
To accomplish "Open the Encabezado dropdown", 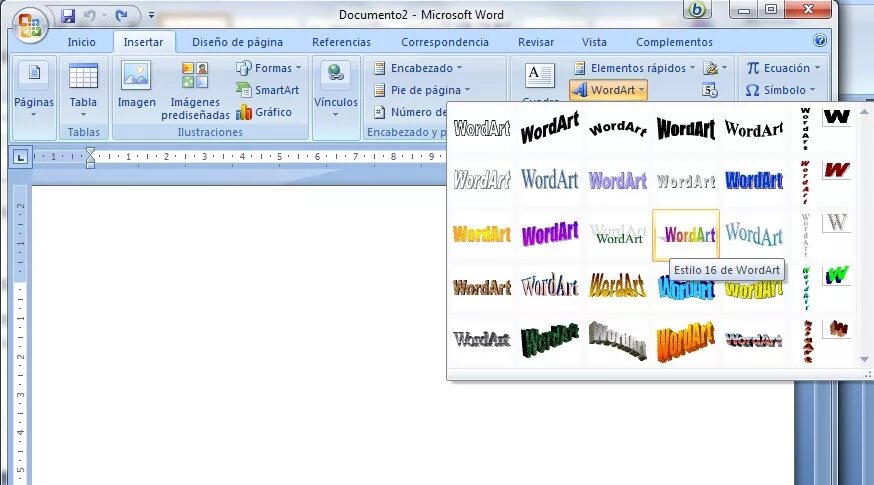I will (x=419, y=68).
